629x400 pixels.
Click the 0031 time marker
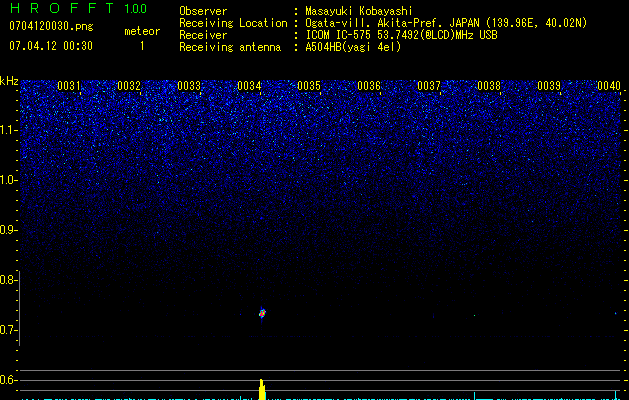pos(69,86)
